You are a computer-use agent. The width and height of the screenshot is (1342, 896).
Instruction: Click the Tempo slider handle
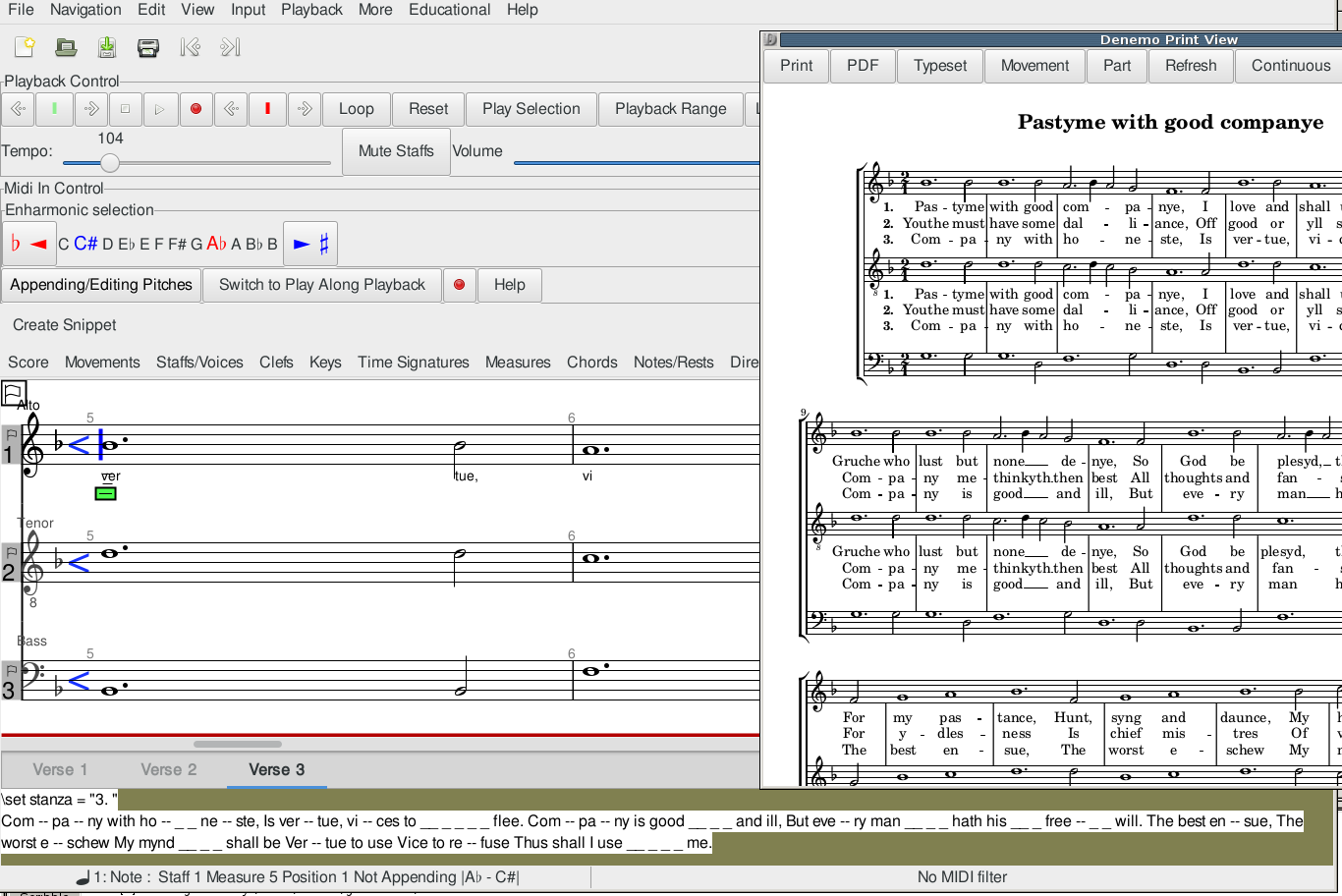click(110, 163)
